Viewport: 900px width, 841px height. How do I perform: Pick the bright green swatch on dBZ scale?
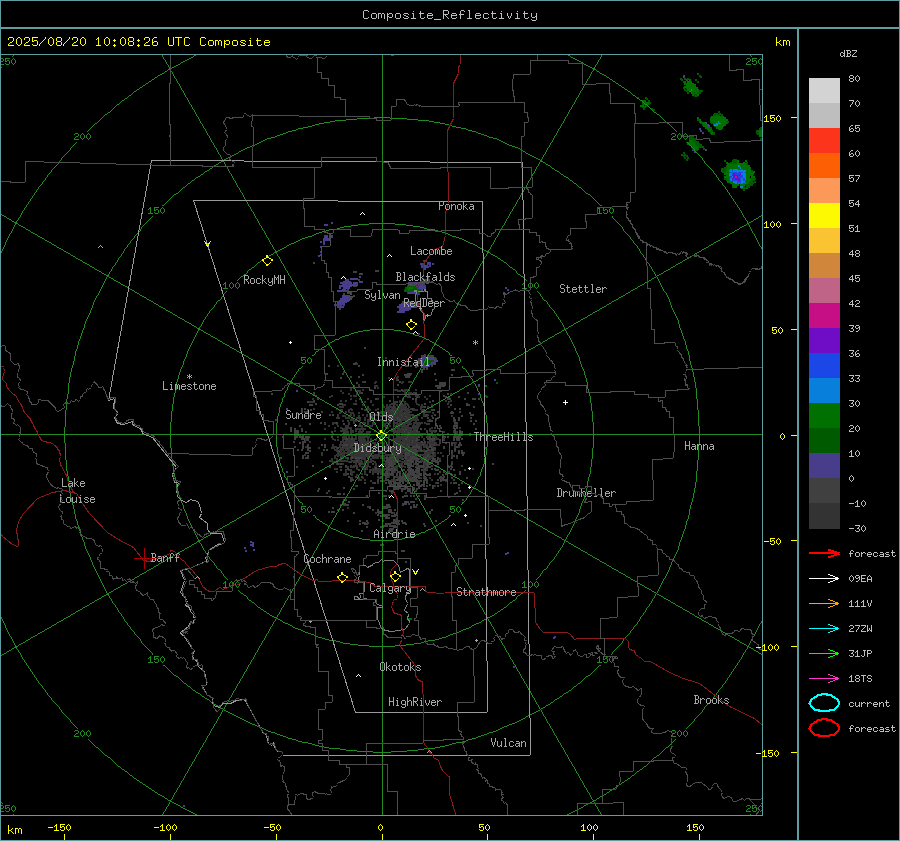click(824, 416)
